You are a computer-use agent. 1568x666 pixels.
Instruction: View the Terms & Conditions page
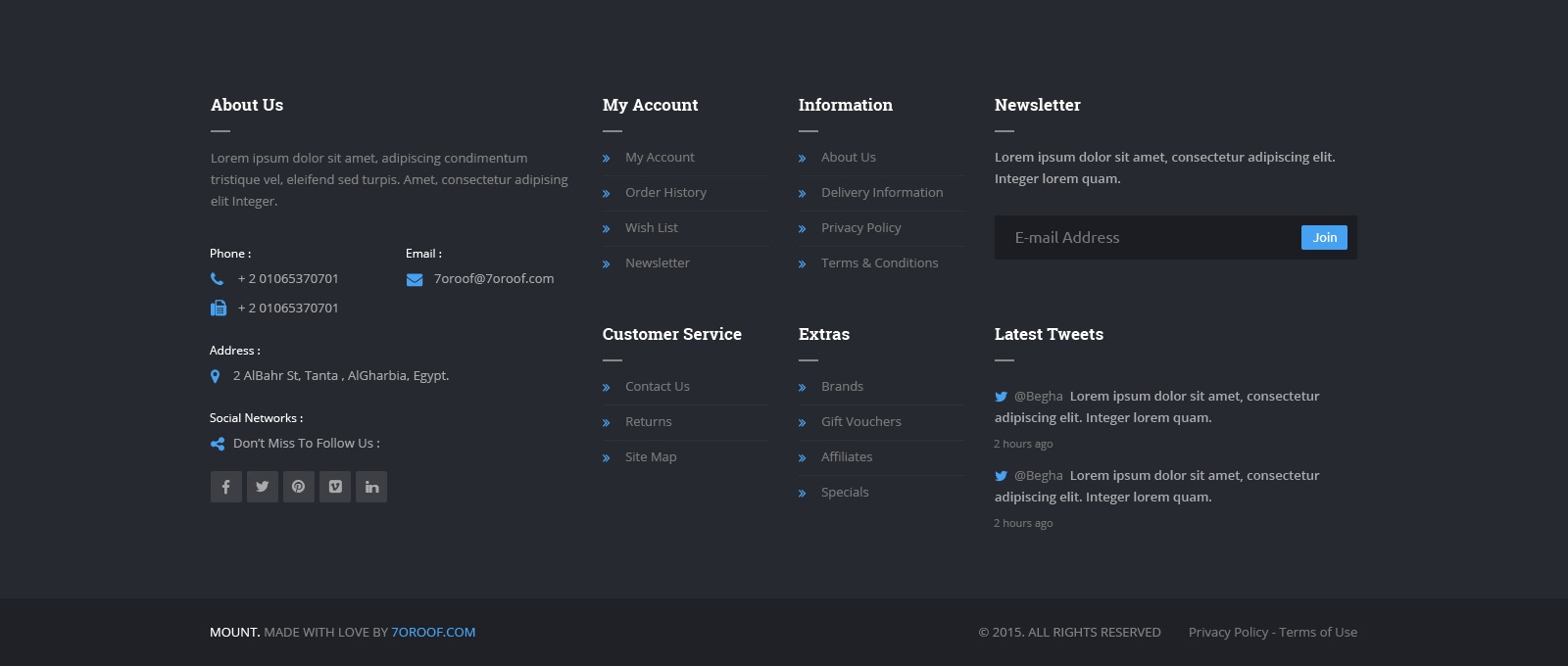879,263
